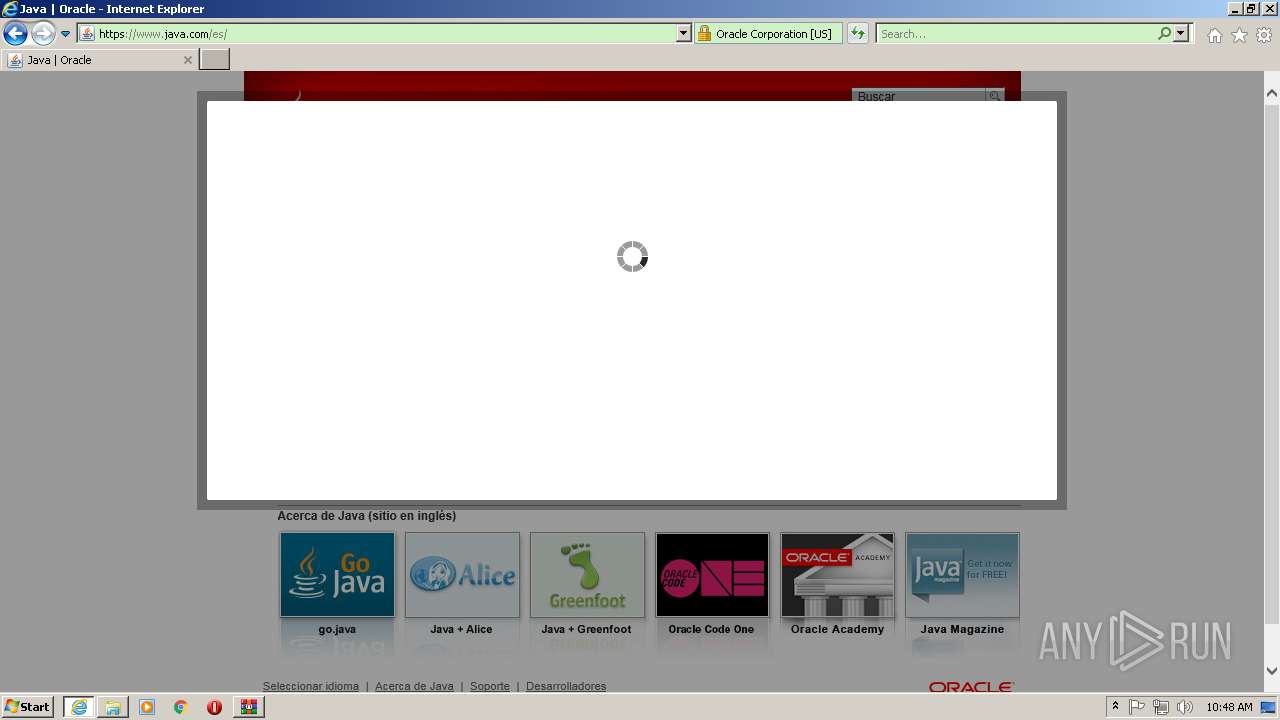Launch Opera from the taskbar

[x=214, y=707]
